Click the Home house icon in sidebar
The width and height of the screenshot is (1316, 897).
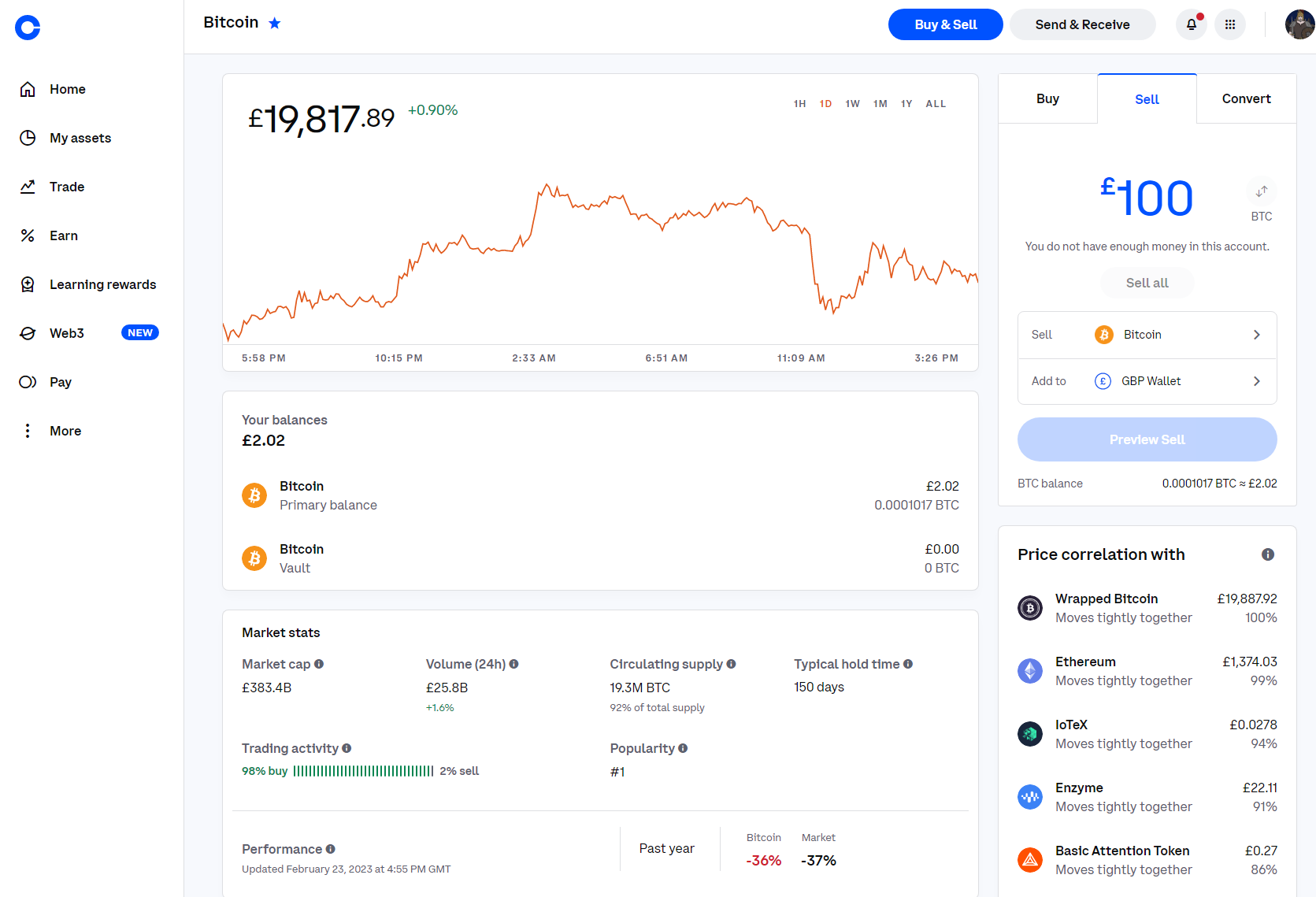(x=28, y=89)
